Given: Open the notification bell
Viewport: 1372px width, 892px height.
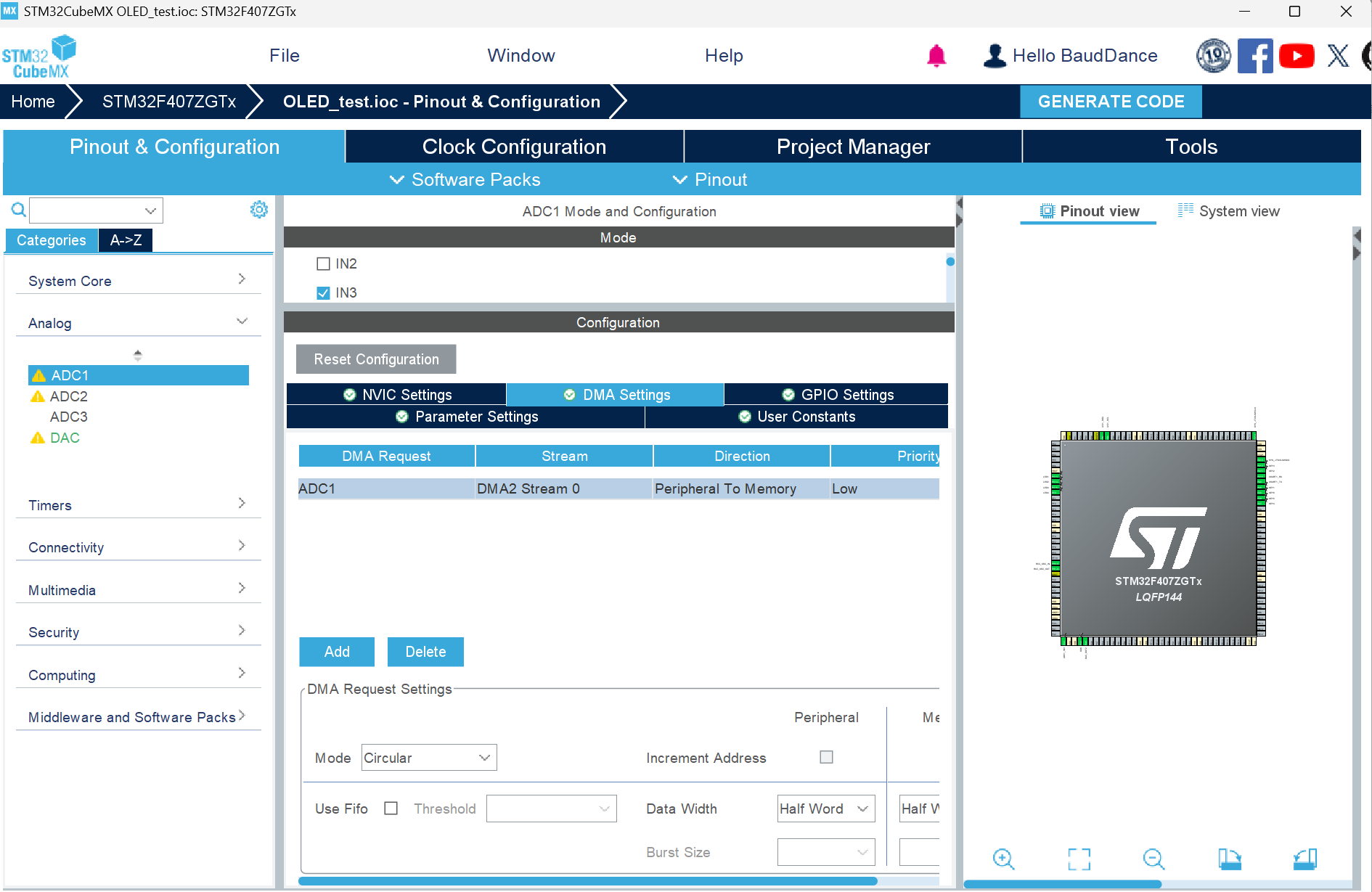Looking at the screenshot, I should click(936, 56).
